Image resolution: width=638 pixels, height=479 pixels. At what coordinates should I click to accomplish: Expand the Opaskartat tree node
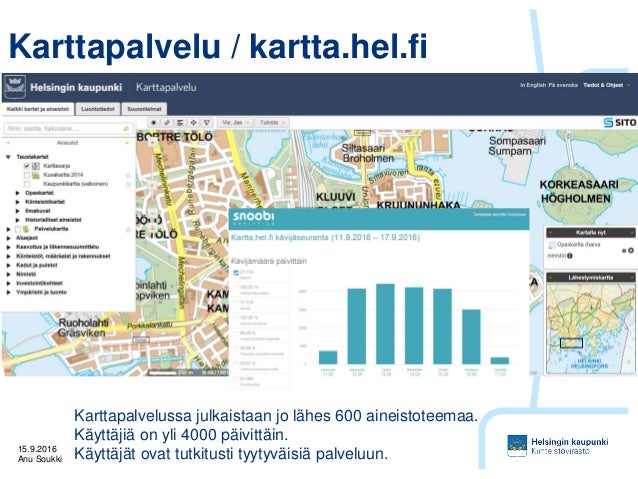point(17,193)
